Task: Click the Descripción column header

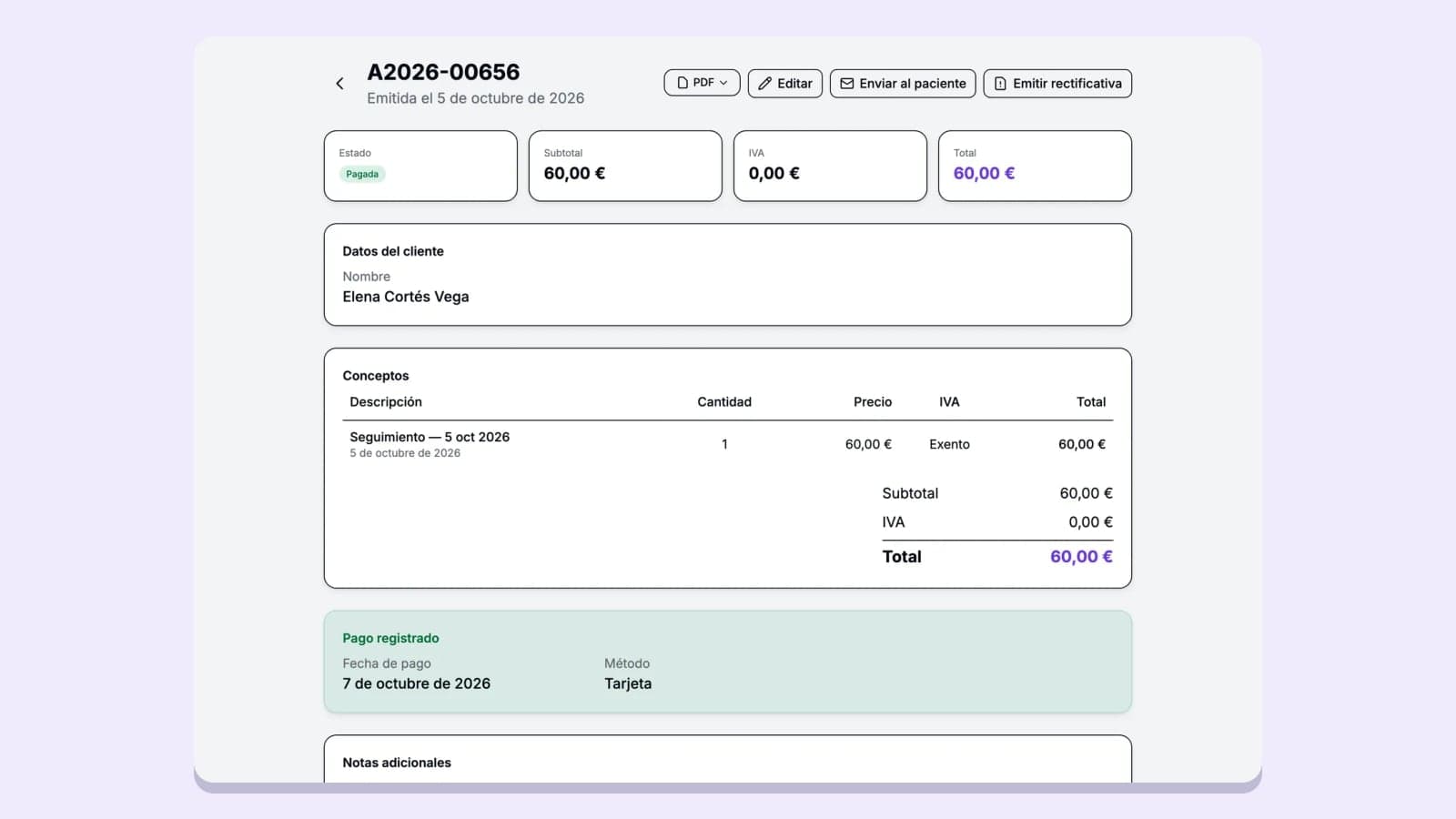Action: click(386, 402)
